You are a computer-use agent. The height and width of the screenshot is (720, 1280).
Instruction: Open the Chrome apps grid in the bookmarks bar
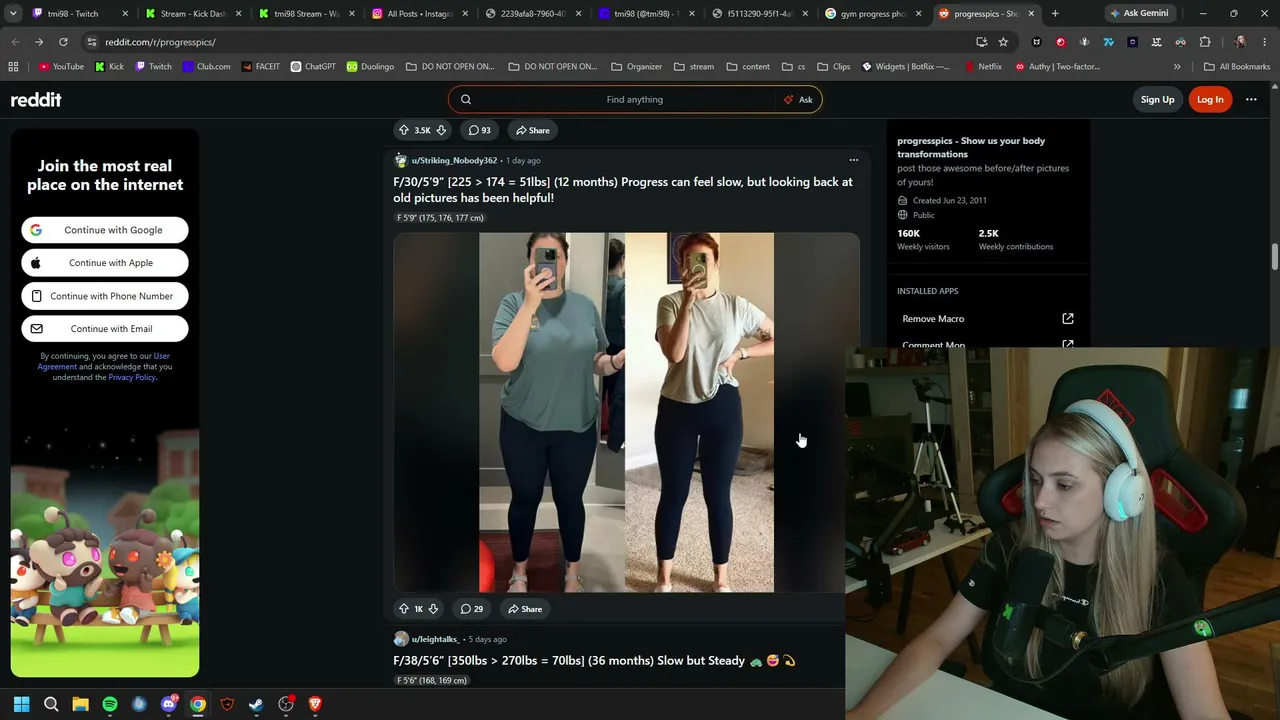(x=13, y=67)
